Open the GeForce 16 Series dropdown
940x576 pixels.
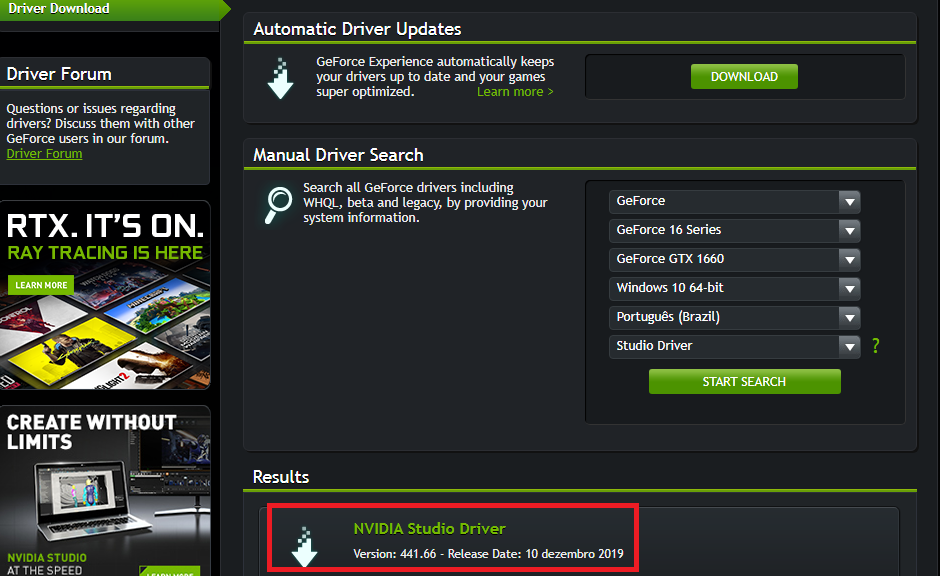click(734, 230)
